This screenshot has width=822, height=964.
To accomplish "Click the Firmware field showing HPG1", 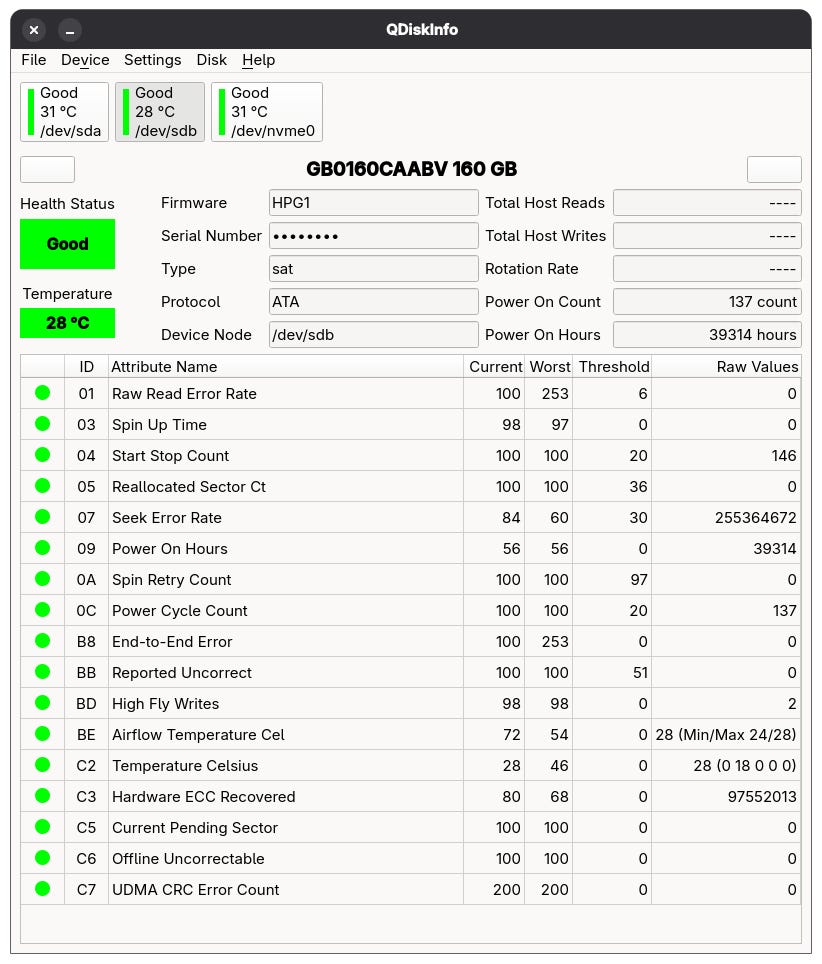I will [x=374, y=203].
